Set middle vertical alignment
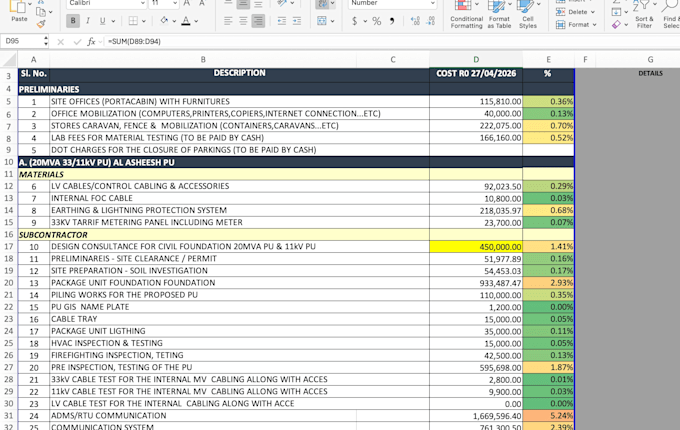Viewport: 680px width, 430px height. 243,4
